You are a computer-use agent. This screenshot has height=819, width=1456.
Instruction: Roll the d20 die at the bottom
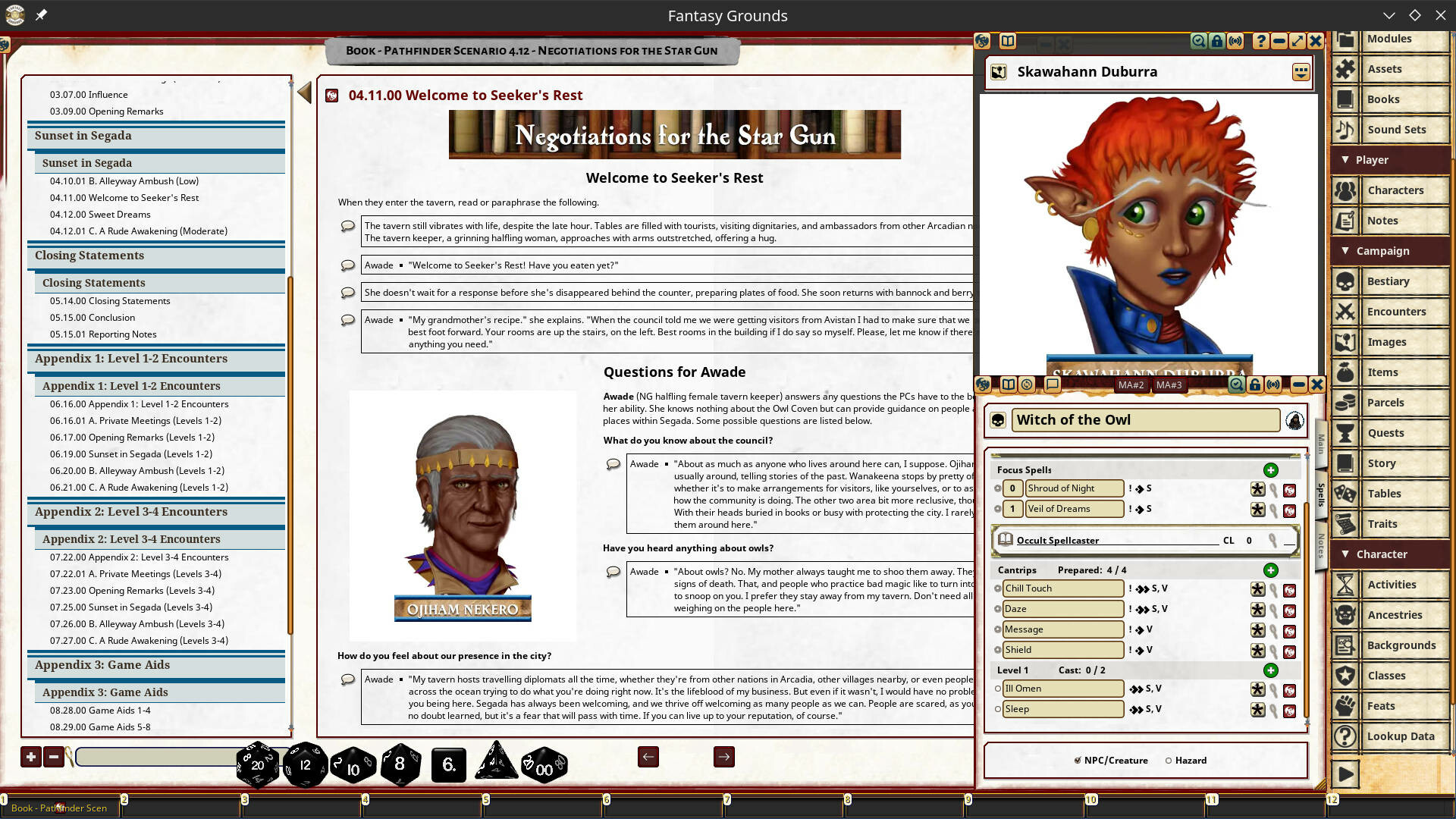(257, 764)
